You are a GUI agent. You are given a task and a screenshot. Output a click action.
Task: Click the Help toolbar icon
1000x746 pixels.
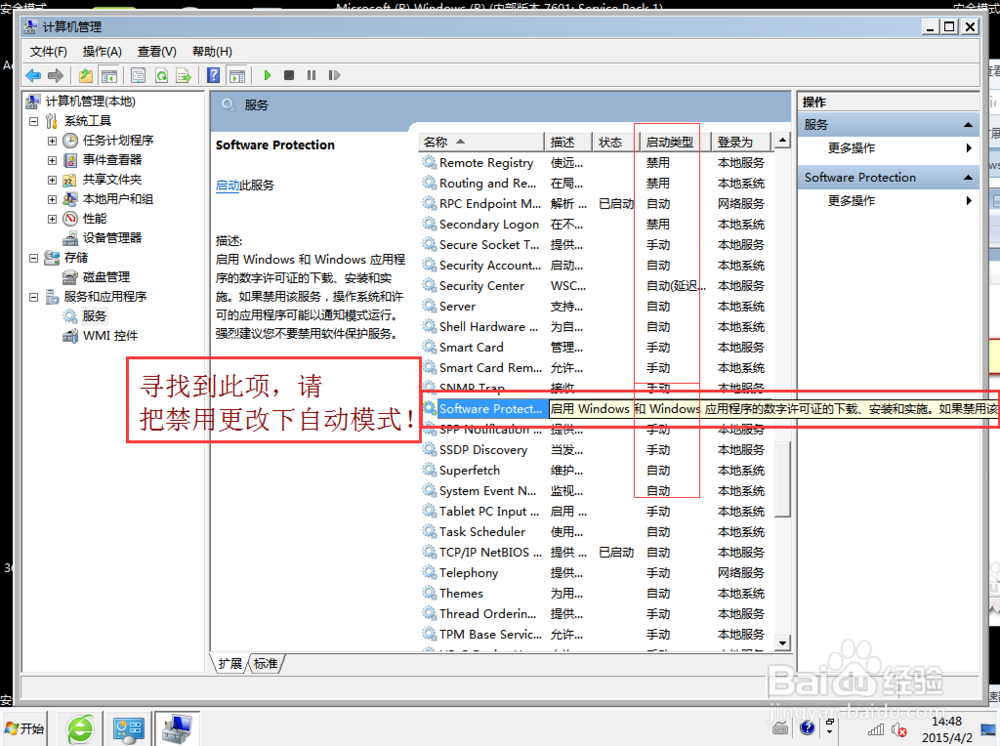coord(212,74)
